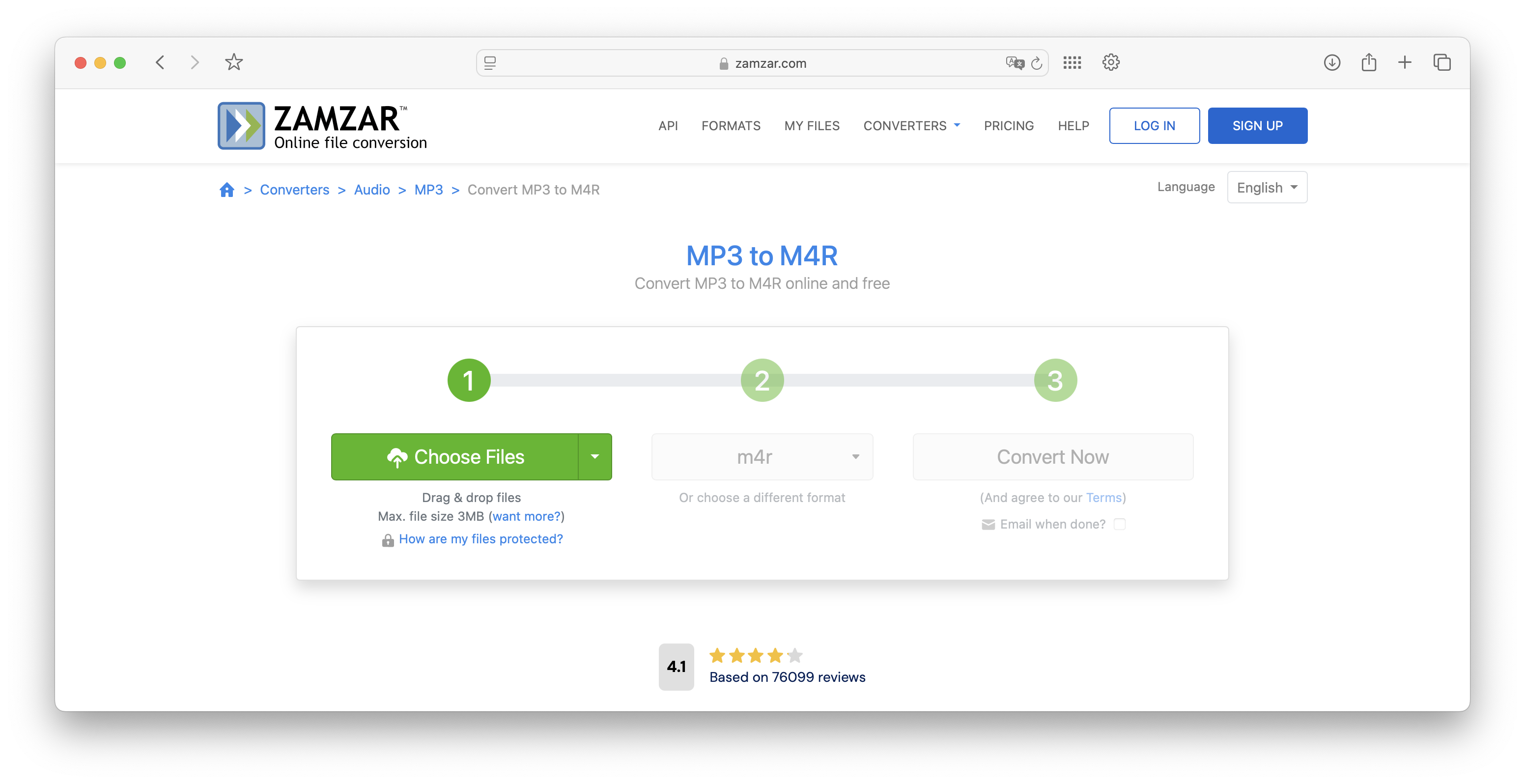Click the share icon in toolbar

coord(1369,62)
